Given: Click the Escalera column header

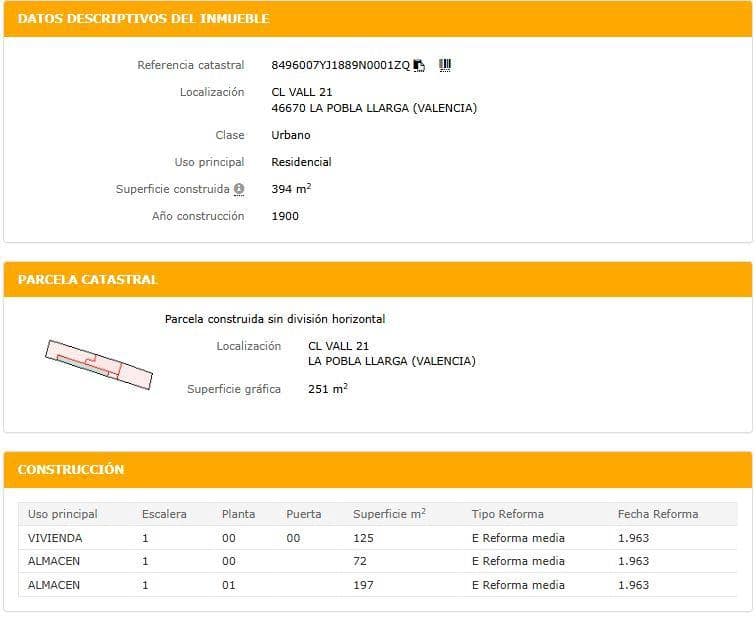Looking at the screenshot, I should [x=164, y=514].
